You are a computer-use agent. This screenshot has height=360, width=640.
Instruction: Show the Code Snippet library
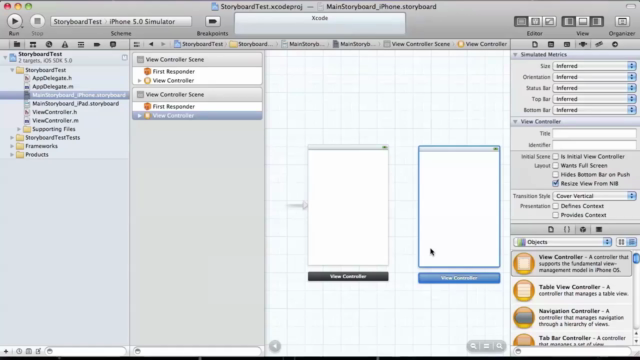[567, 229]
